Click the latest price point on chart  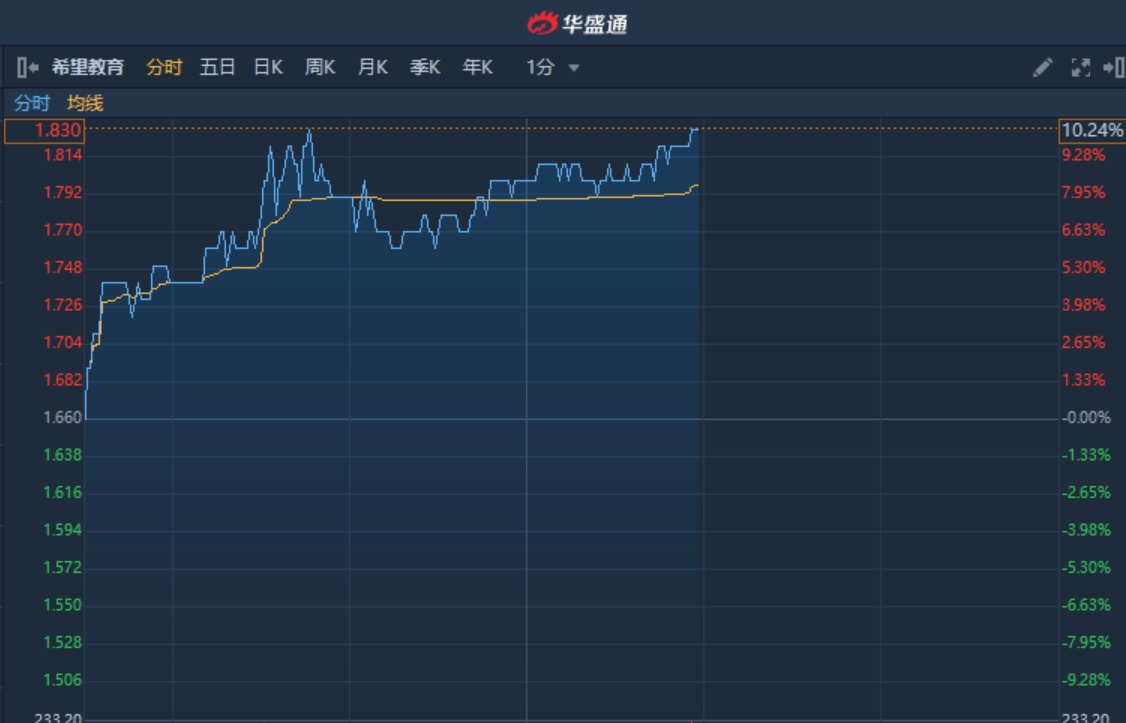pyautogui.click(x=695, y=129)
